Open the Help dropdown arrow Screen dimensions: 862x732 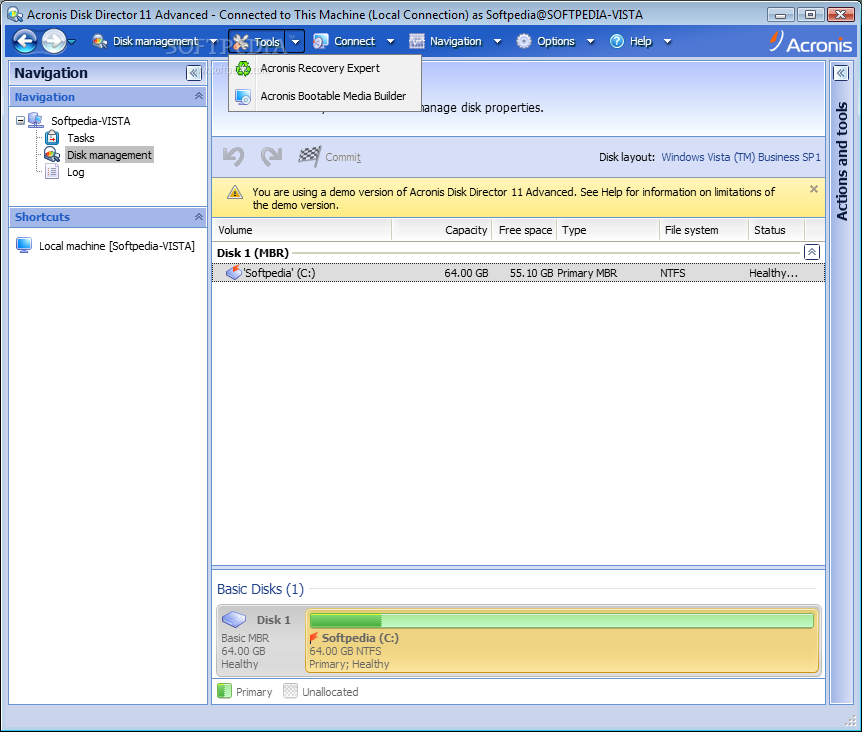(x=667, y=41)
